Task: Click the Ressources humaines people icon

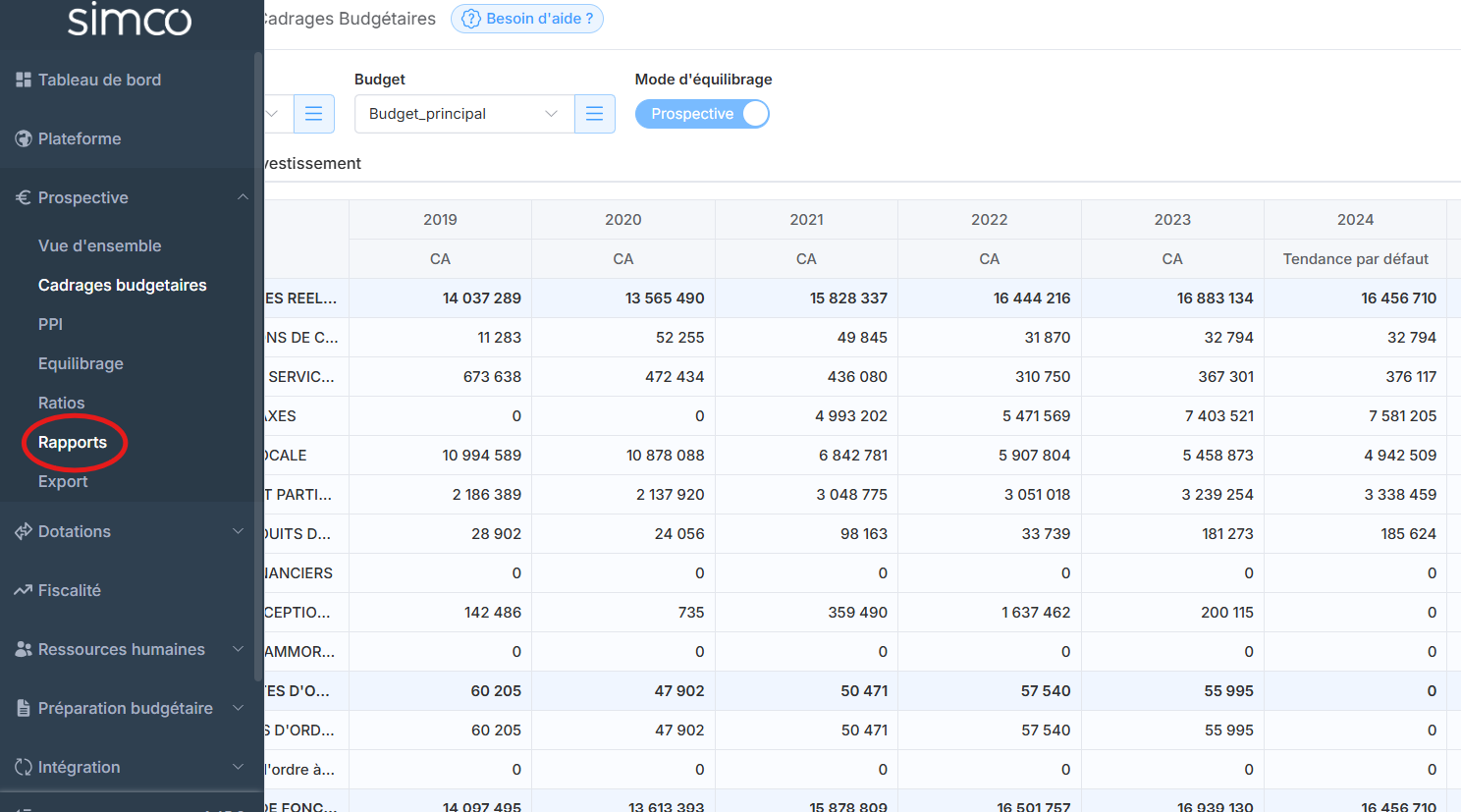Action: tap(24, 649)
